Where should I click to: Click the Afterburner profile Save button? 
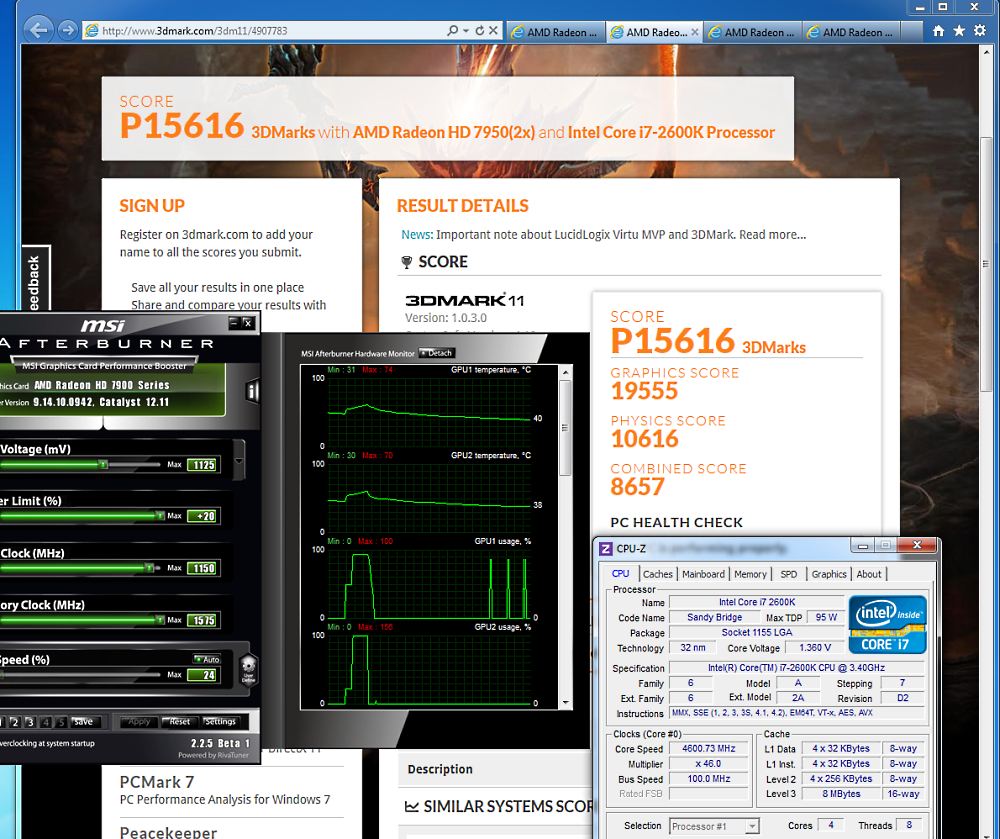point(84,722)
